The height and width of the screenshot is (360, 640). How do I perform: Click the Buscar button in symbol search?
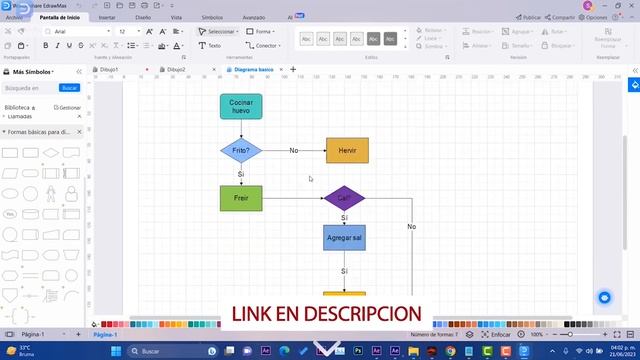[x=69, y=88]
